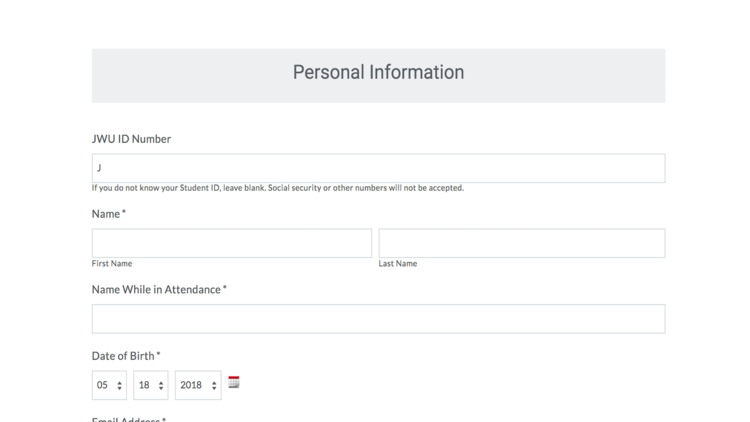Screen dimensions: 750x422
Task: Click the Last Name sublabel
Action: point(397,264)
